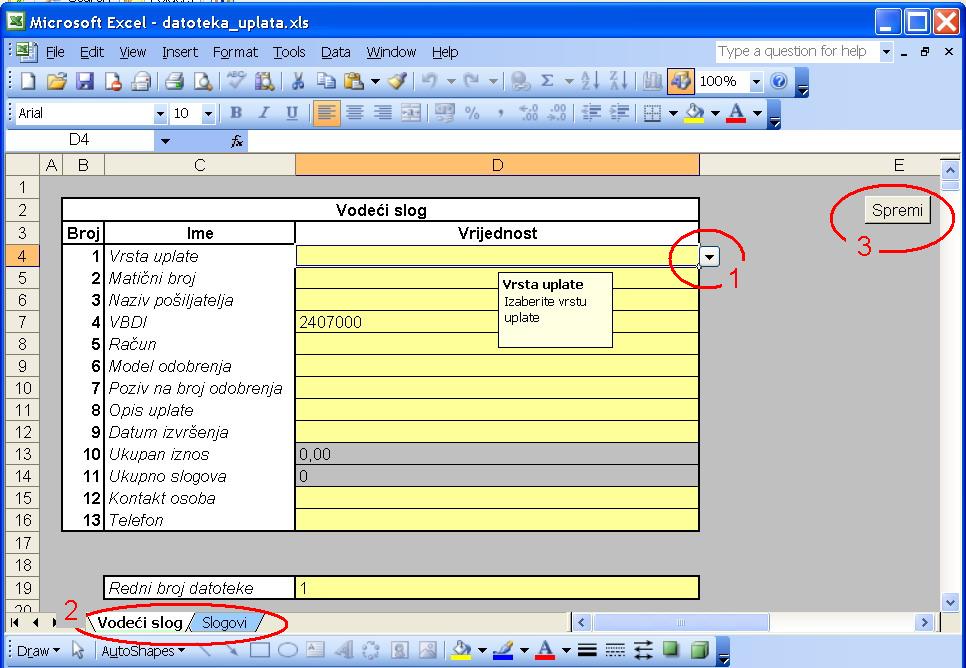Viewport: 966px width, 668px height.
Task: Open the AutoShapes menu button
Action: [143, 651]
